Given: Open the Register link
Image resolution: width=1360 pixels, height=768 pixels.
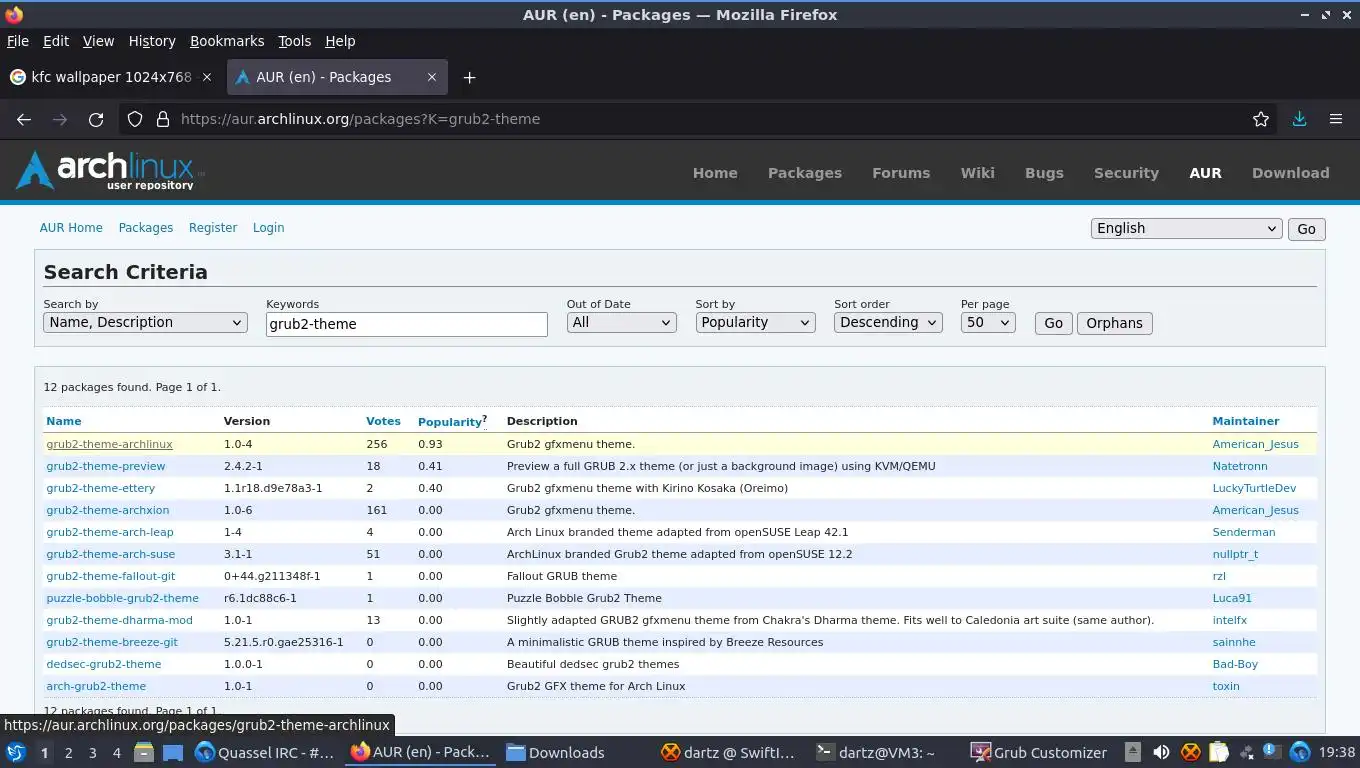Looking at the screenshot, I should tap(213, 228).
